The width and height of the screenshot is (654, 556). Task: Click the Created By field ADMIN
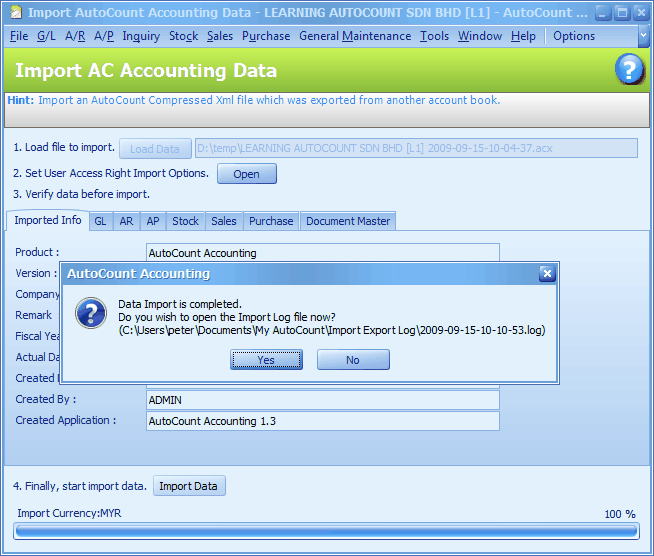coord(323,400)
